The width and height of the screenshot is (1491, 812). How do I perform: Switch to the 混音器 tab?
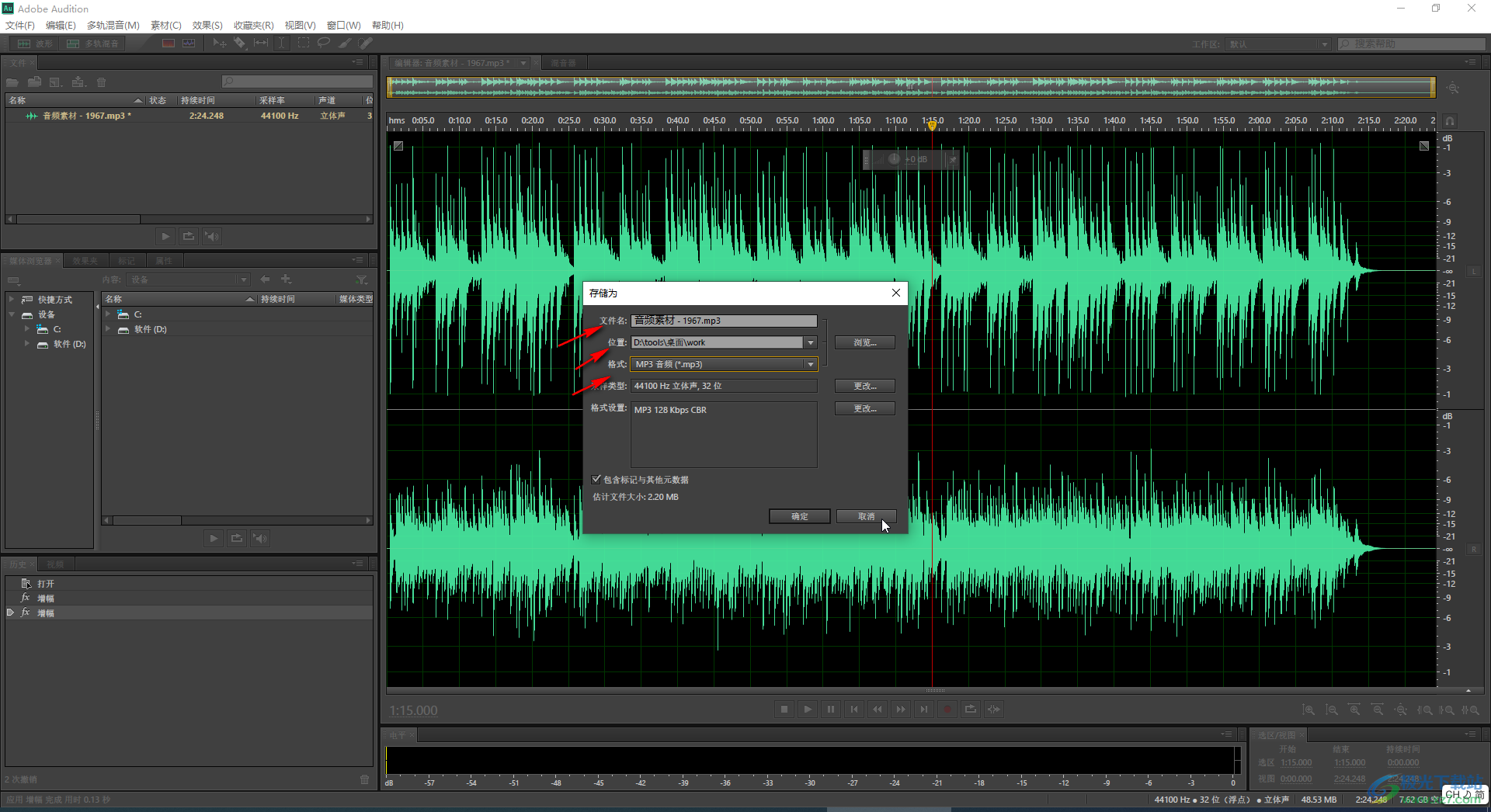[564, 63]
